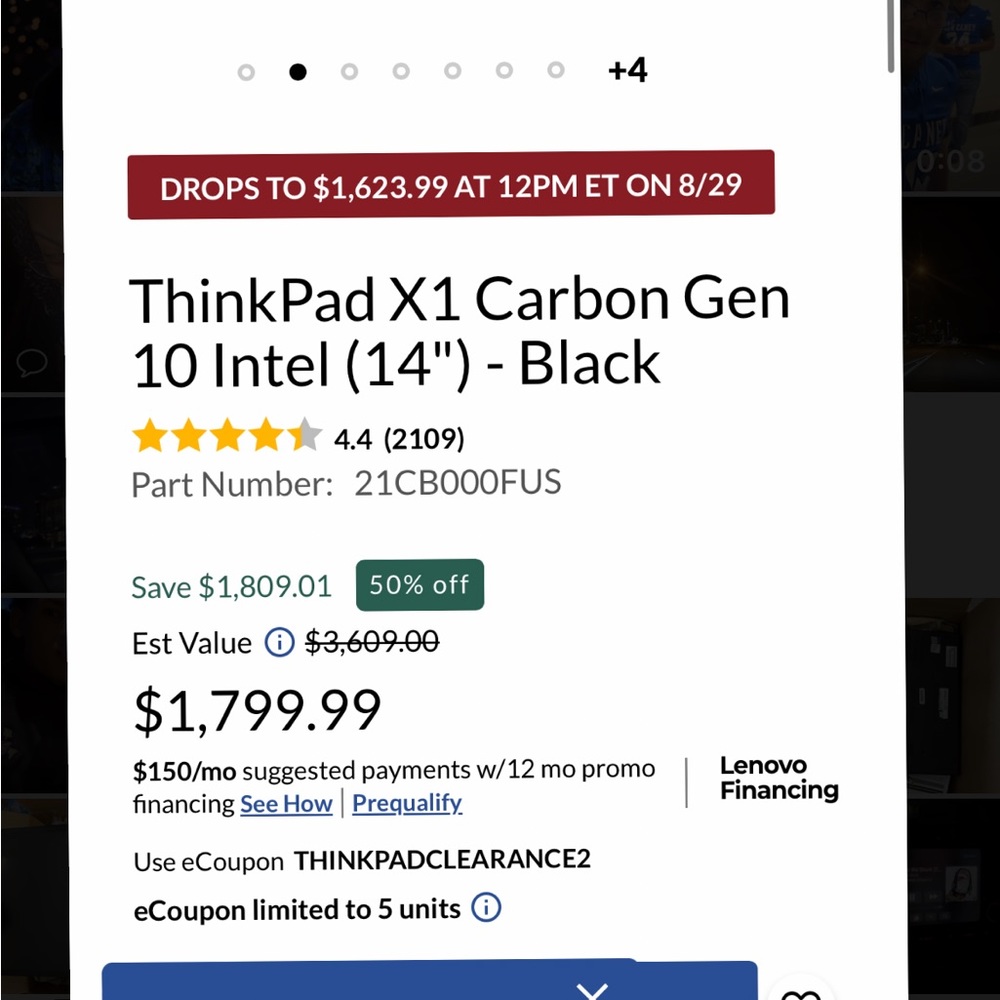
Task: Select the last carousel dot before +4
Action: [x=556, y=71]
